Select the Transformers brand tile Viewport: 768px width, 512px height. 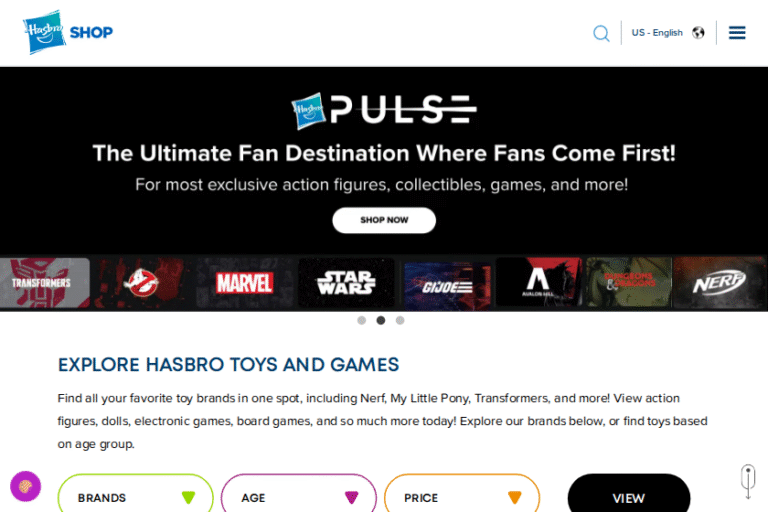[x=44, y=283]
